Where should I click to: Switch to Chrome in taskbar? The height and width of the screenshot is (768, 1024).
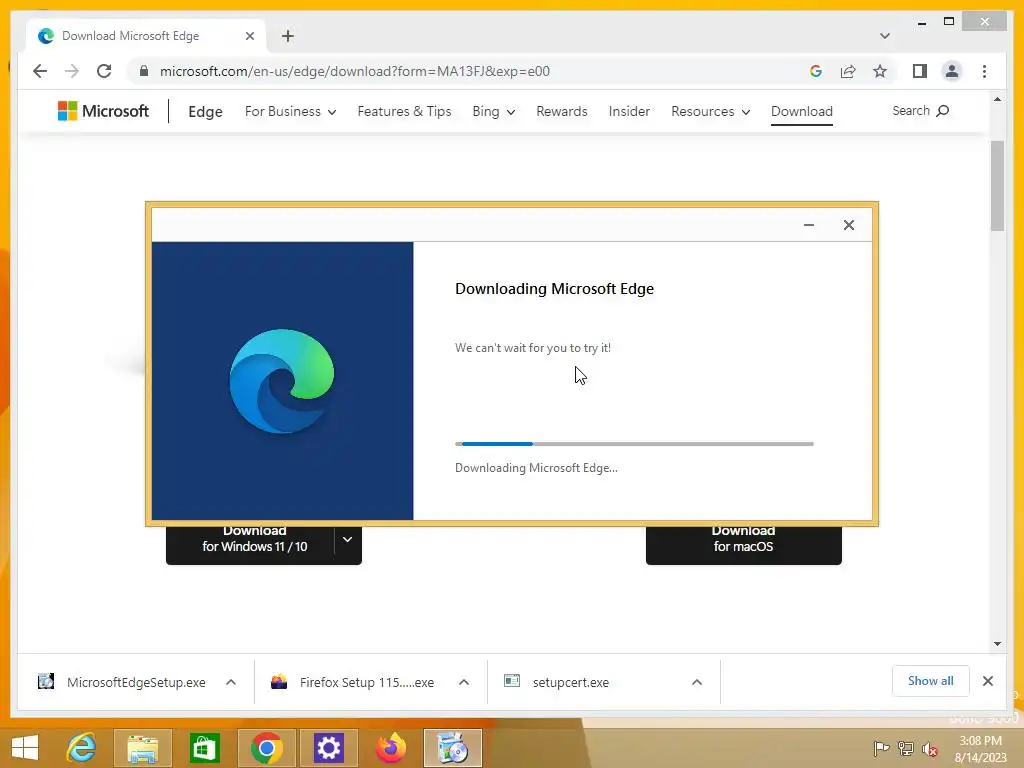[x=266, y=748]
